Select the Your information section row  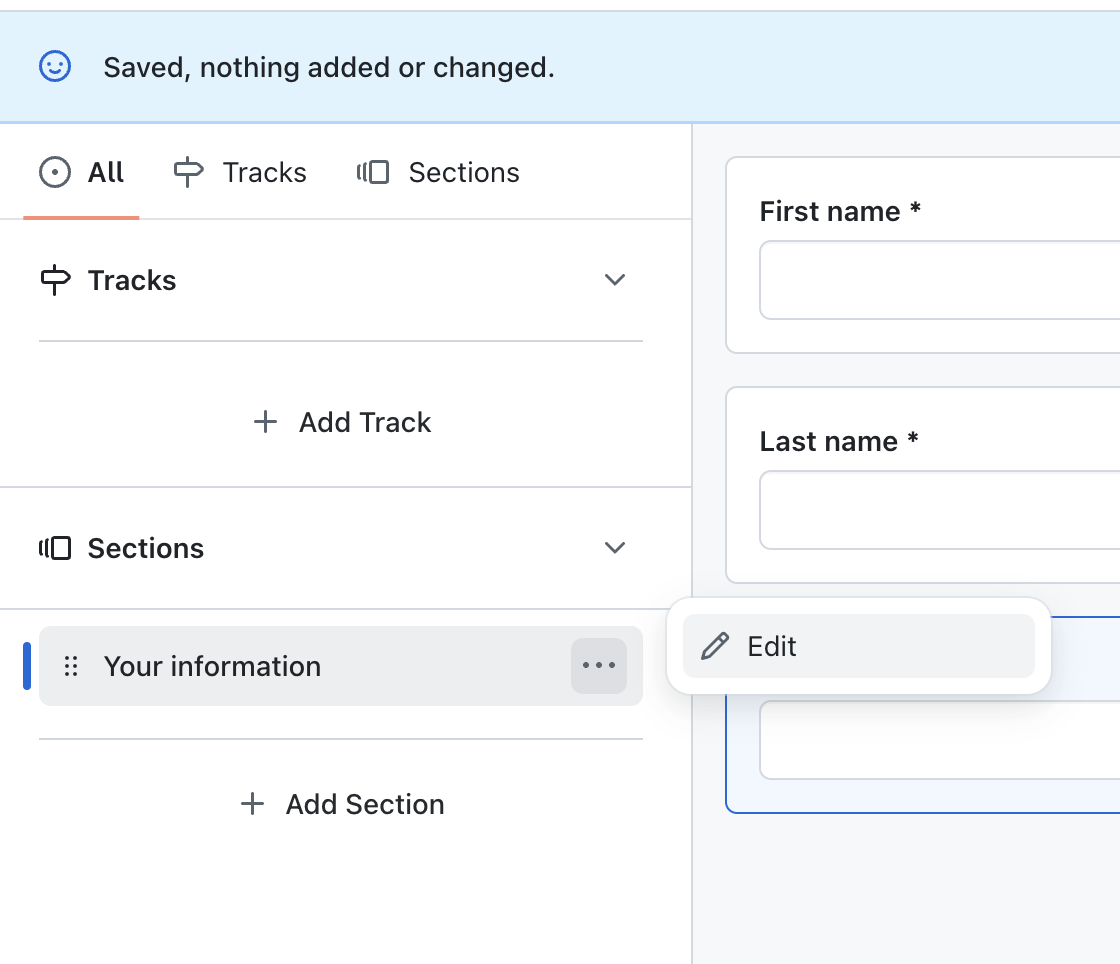click(x=300, y=667)
